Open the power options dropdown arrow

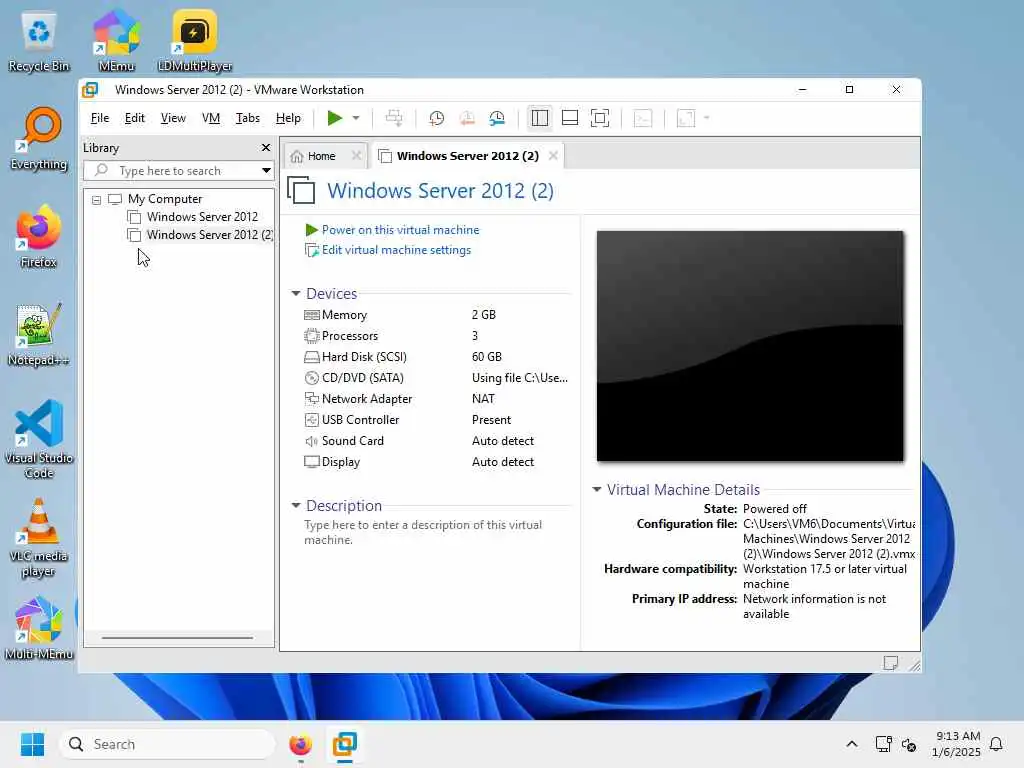pyautogui.click(x=356, y=118)
